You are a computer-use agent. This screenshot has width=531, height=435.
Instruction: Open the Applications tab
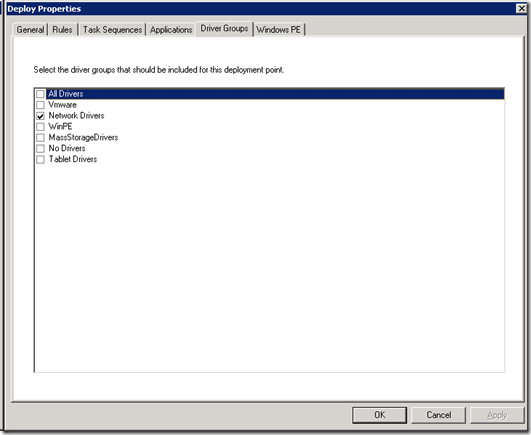tap(171, 30)
